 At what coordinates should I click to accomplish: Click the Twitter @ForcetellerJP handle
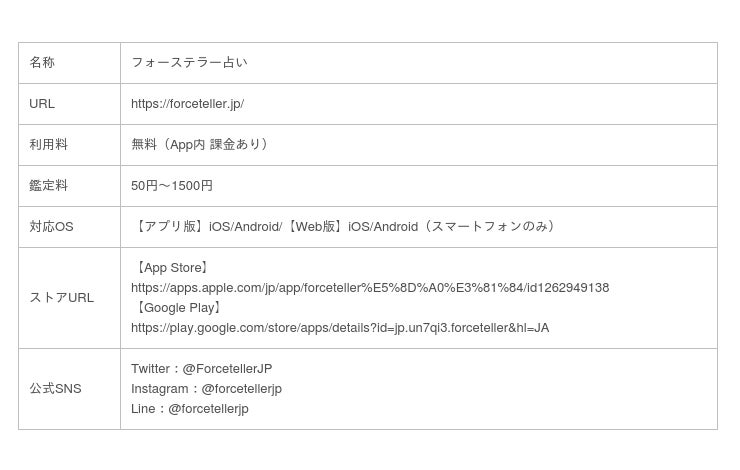click(x=227, y=369)
